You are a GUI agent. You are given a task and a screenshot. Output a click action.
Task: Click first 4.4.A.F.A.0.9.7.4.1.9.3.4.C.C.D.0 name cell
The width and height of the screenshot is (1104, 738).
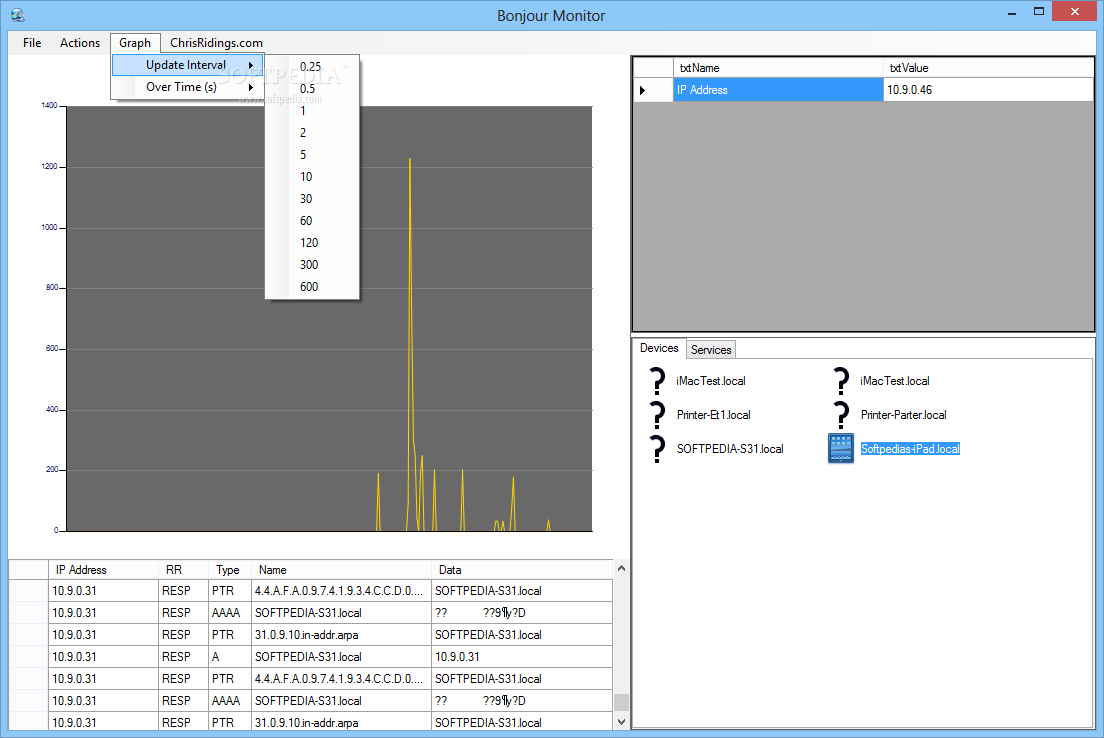[x=341, y=591]
